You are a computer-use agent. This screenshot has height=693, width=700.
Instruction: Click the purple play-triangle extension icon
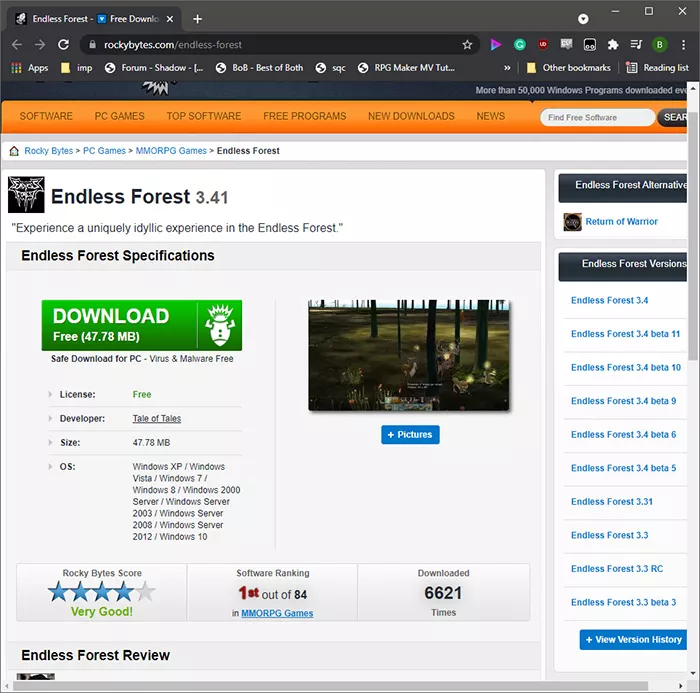496,45
